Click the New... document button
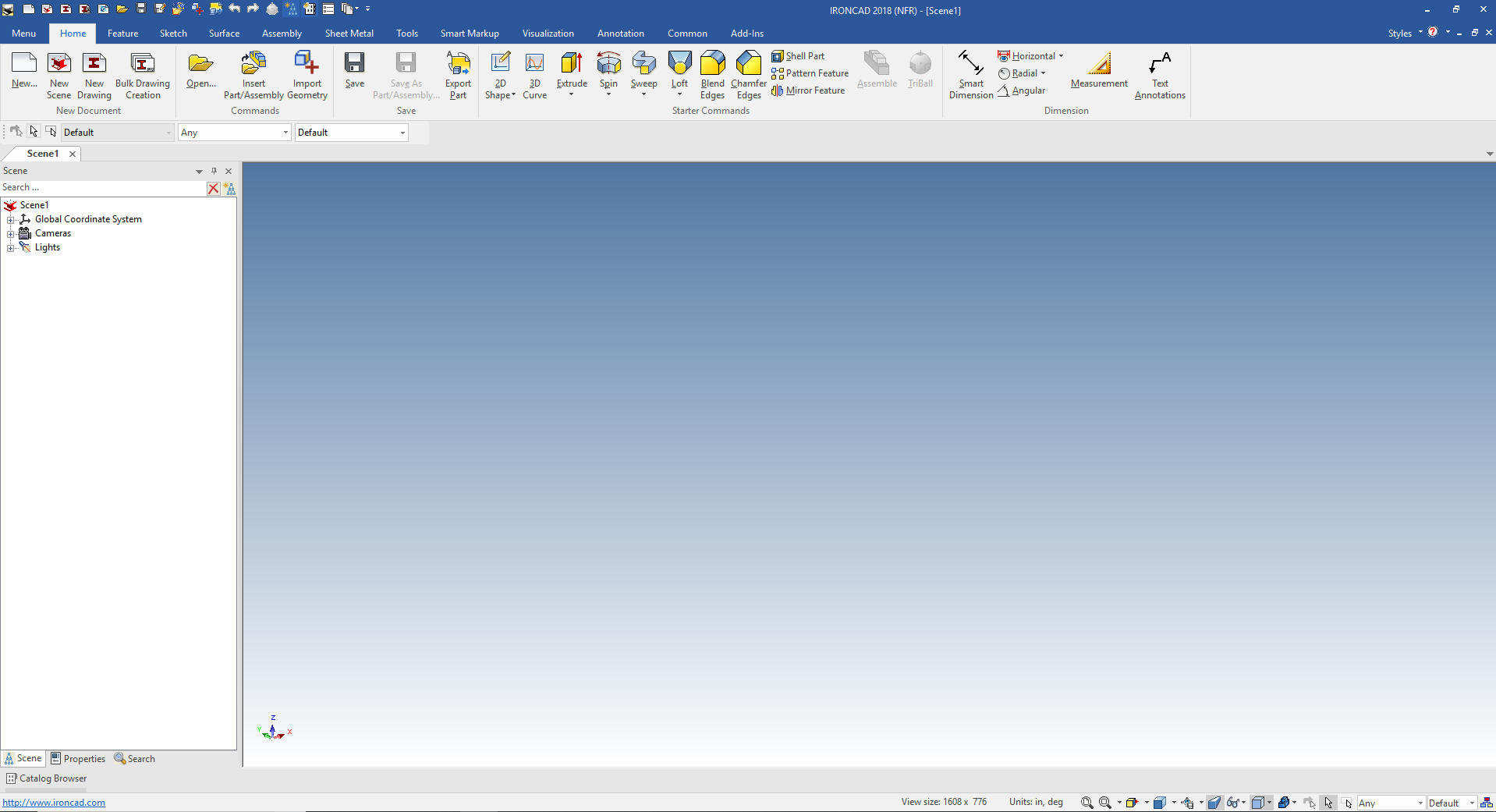 pos(24,70)
